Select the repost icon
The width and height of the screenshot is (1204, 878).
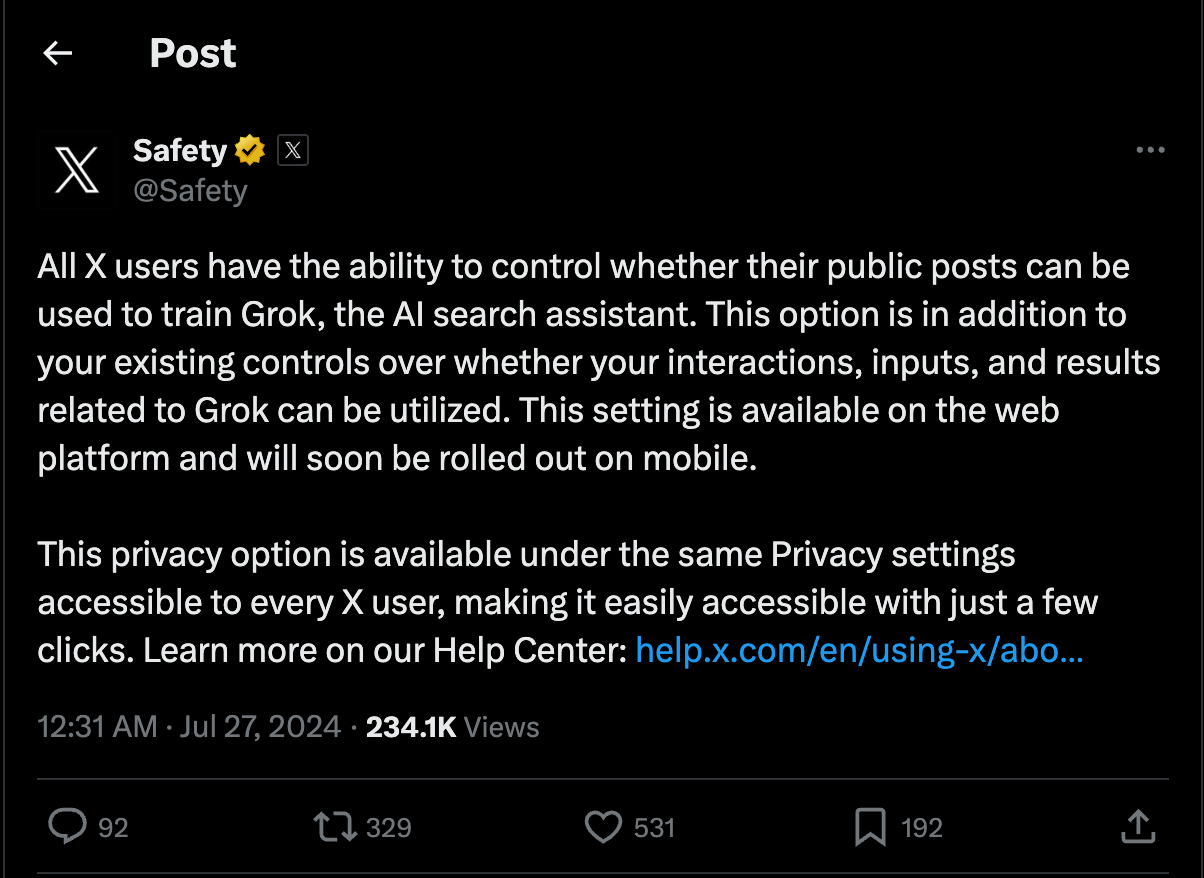338,827
